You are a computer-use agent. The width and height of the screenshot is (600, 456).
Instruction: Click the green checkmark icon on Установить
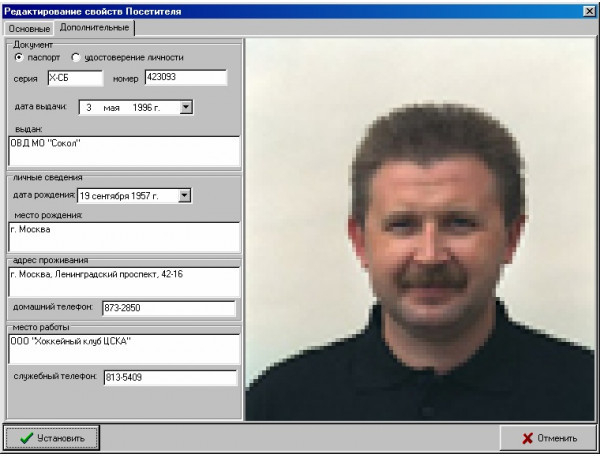[26, 438]
